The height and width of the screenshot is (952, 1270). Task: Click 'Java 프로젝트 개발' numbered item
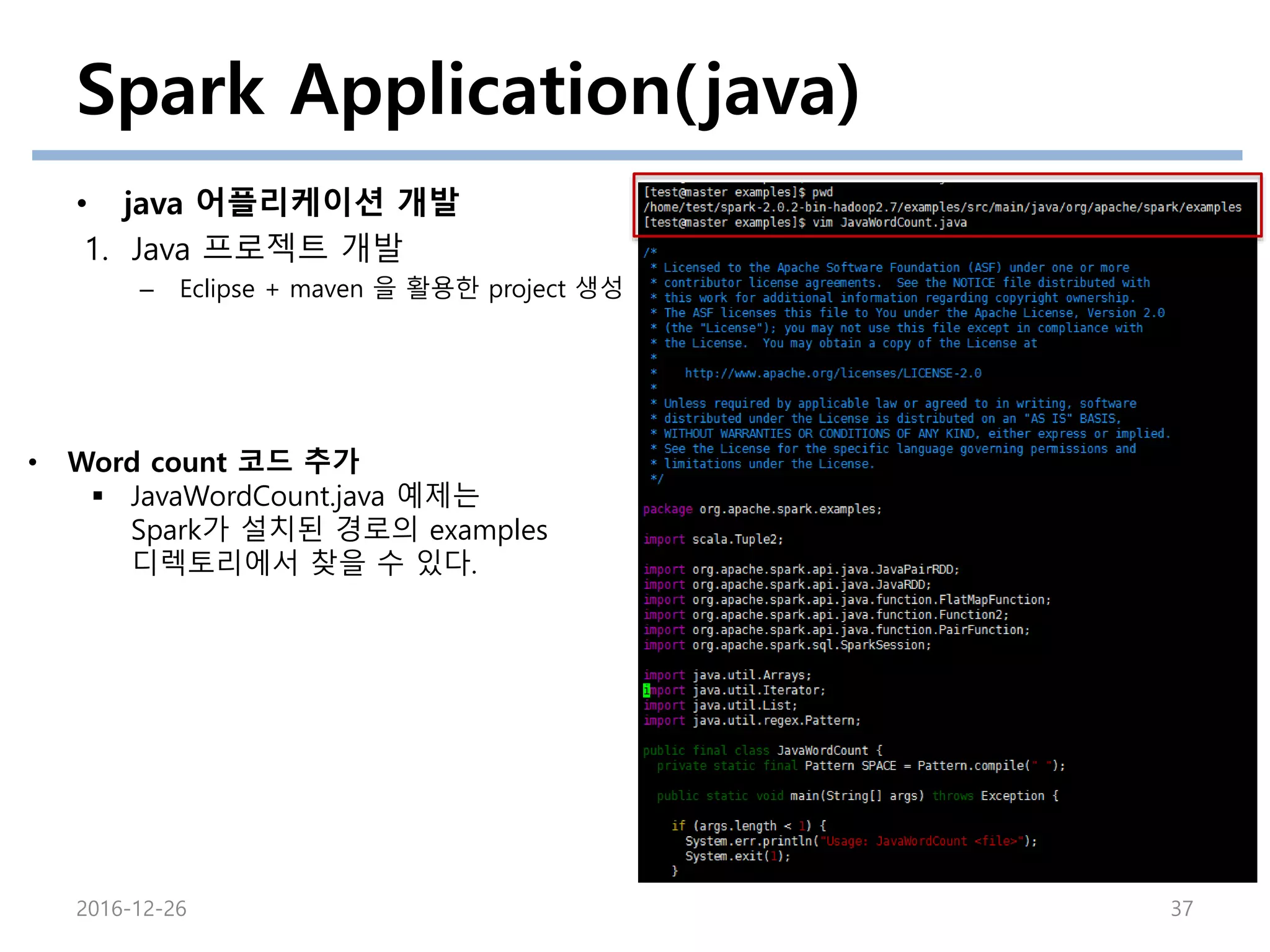[267, 249]
